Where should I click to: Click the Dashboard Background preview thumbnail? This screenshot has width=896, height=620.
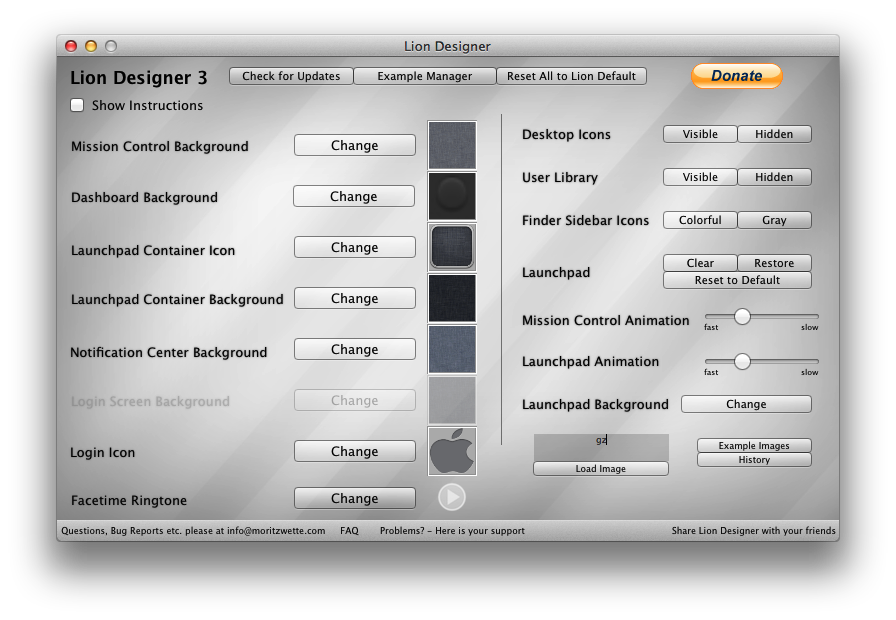[x=452, y=197]
